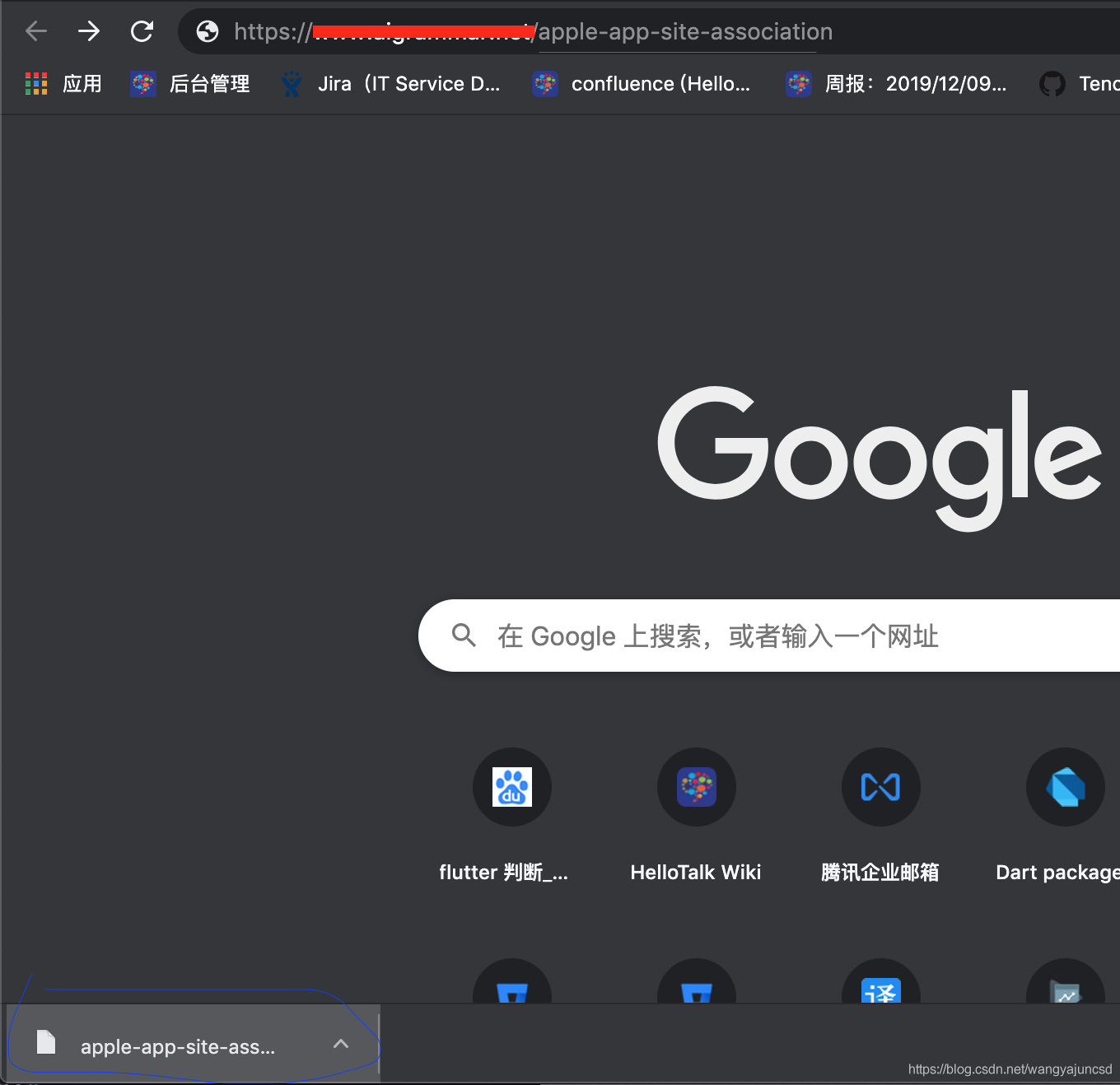Click the magnifier icon in search box

tap(464, 635)
